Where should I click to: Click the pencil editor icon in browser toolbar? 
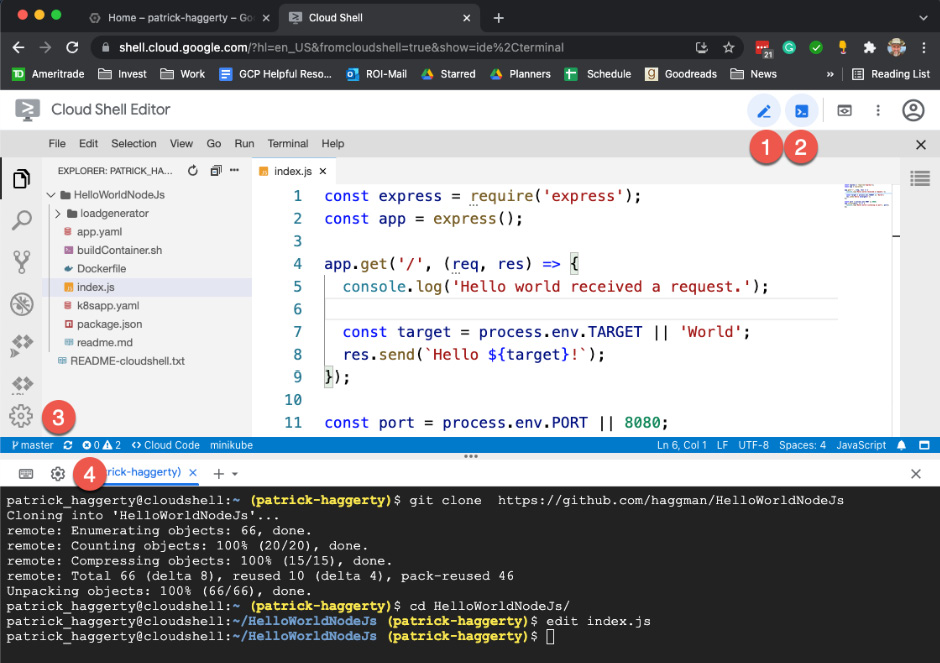(764, 110)
